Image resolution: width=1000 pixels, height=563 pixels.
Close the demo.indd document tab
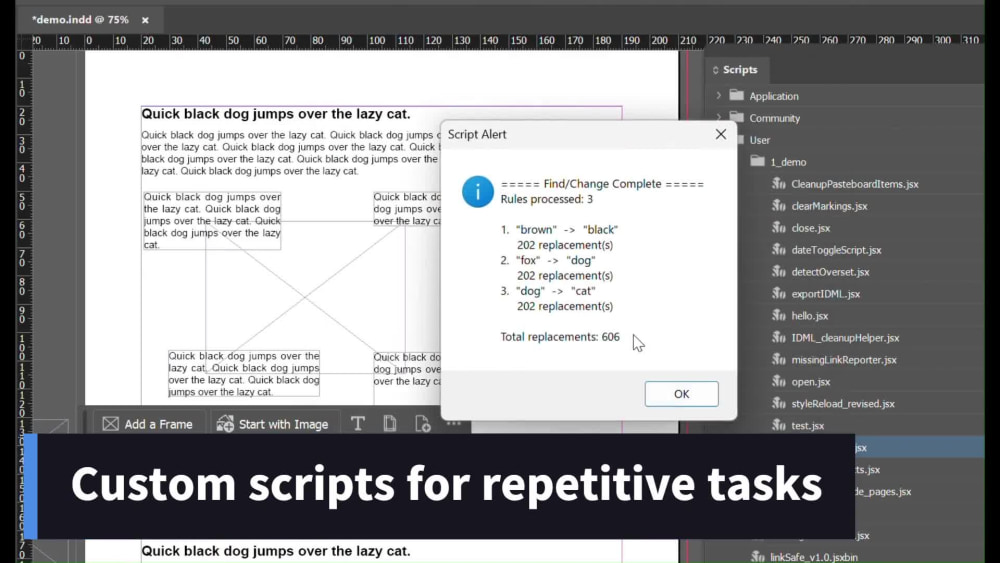click(x=145, y=20)
